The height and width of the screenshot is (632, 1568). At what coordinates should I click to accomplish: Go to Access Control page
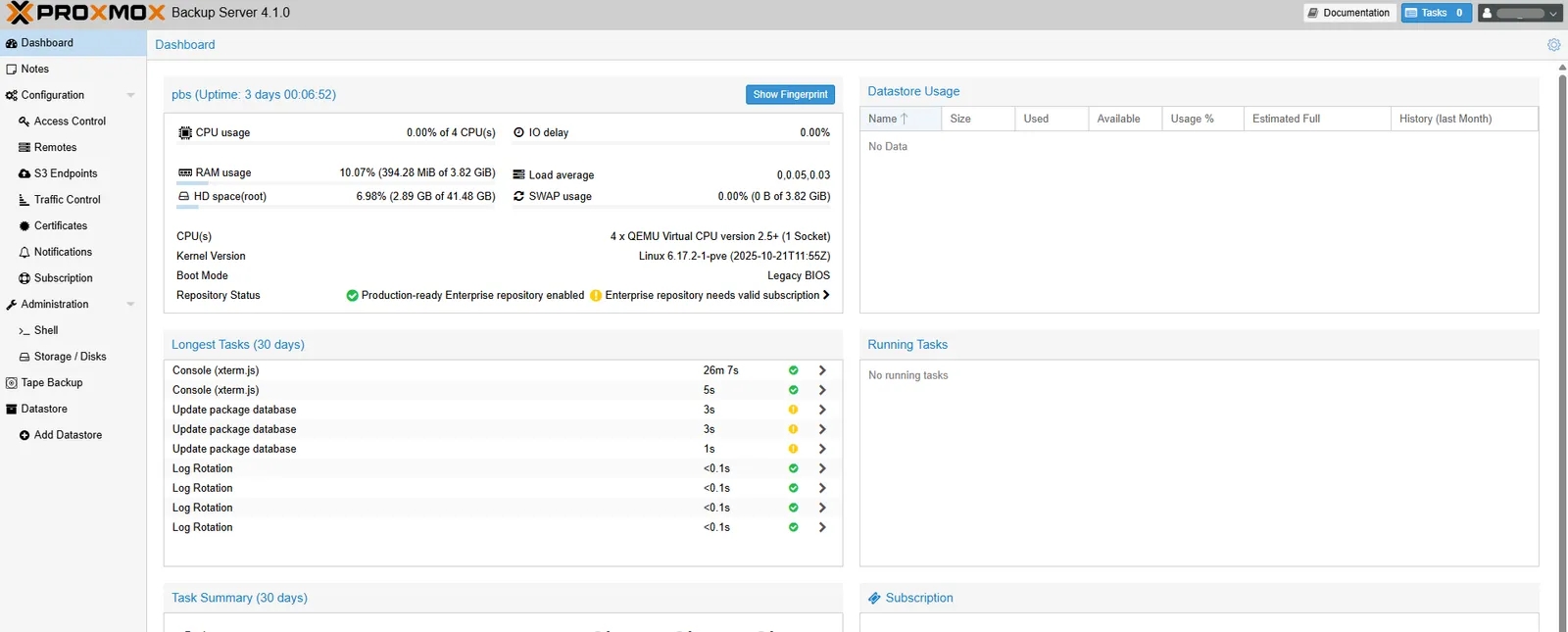(73, 122)
